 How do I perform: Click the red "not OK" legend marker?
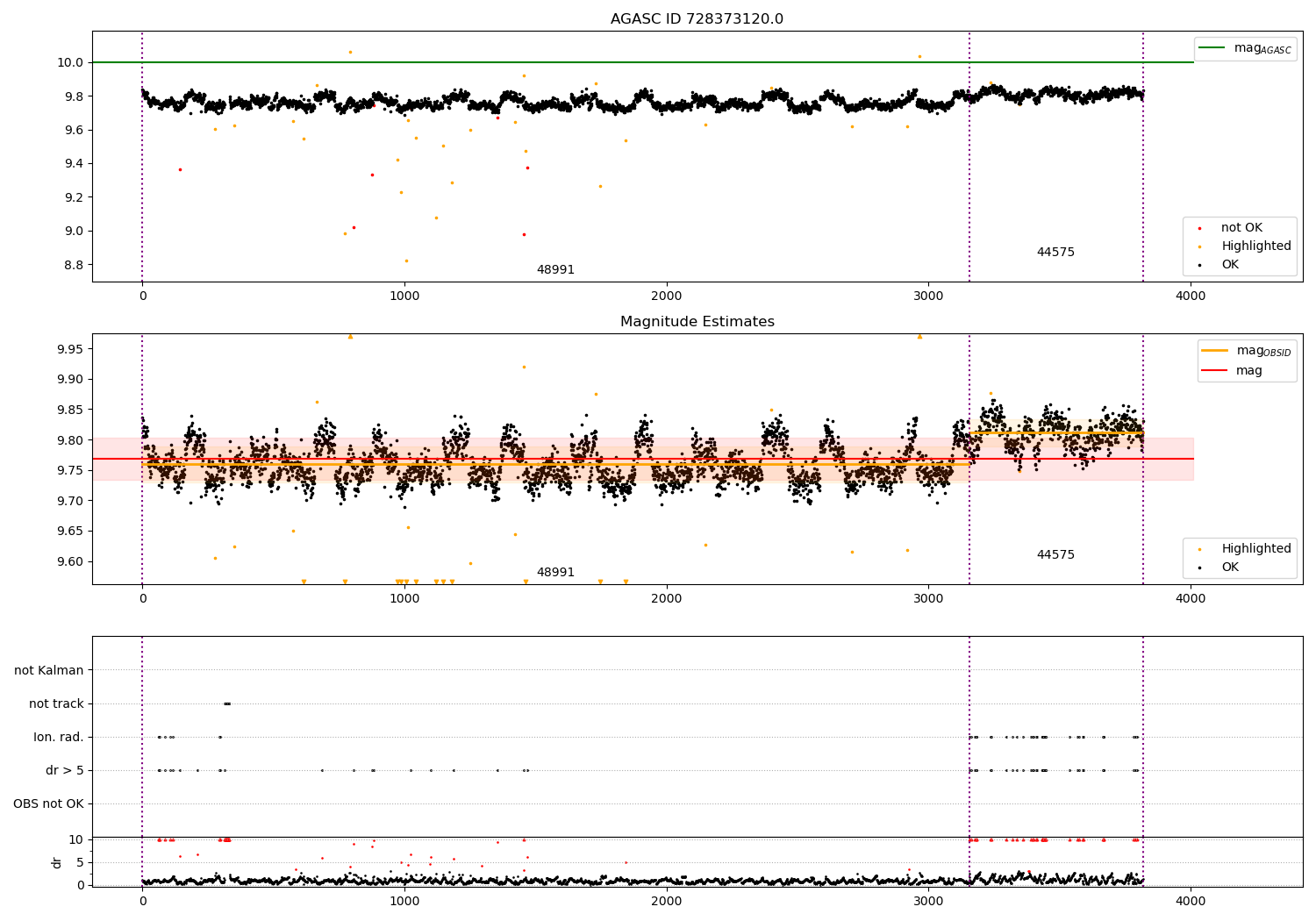click(x=1199, y=228)
